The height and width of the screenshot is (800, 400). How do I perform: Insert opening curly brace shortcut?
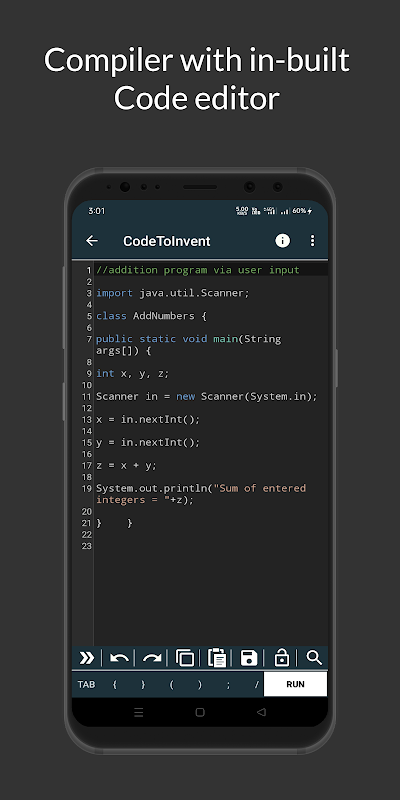[x=114, y=685]
